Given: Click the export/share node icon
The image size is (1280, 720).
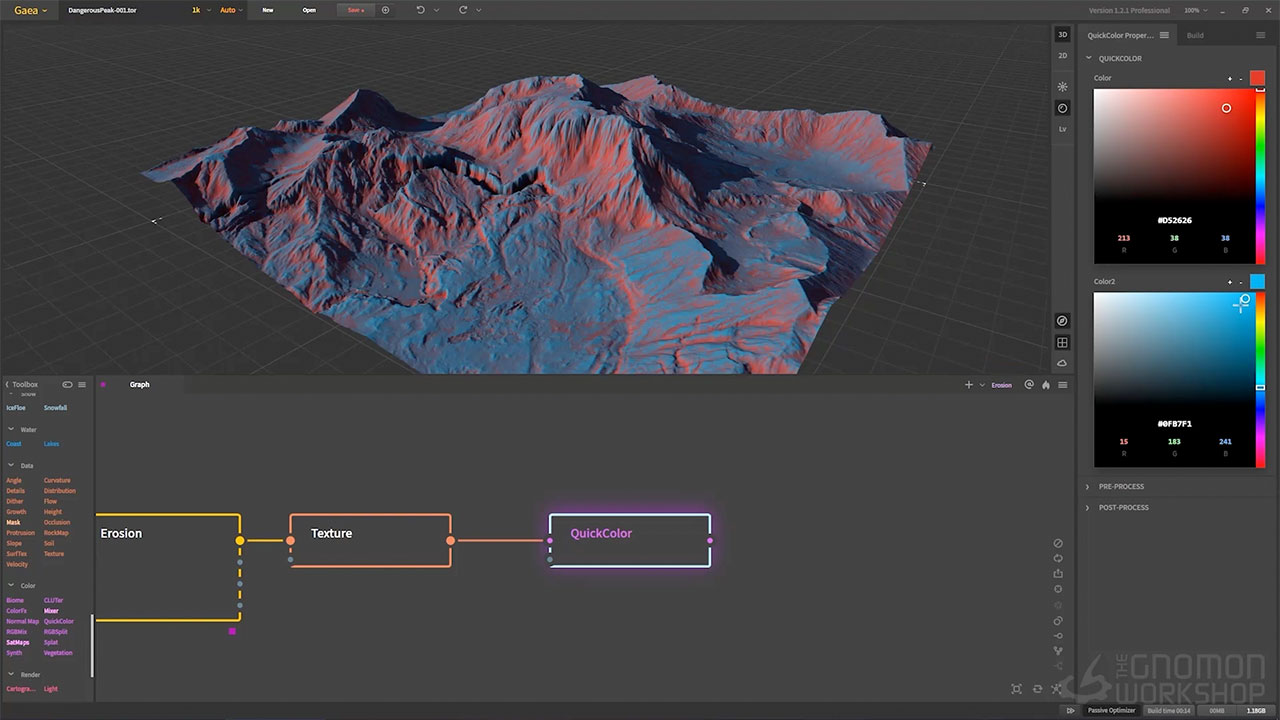Looking at the screenshot, I should pyautogui.click(x=1058, y=574).
